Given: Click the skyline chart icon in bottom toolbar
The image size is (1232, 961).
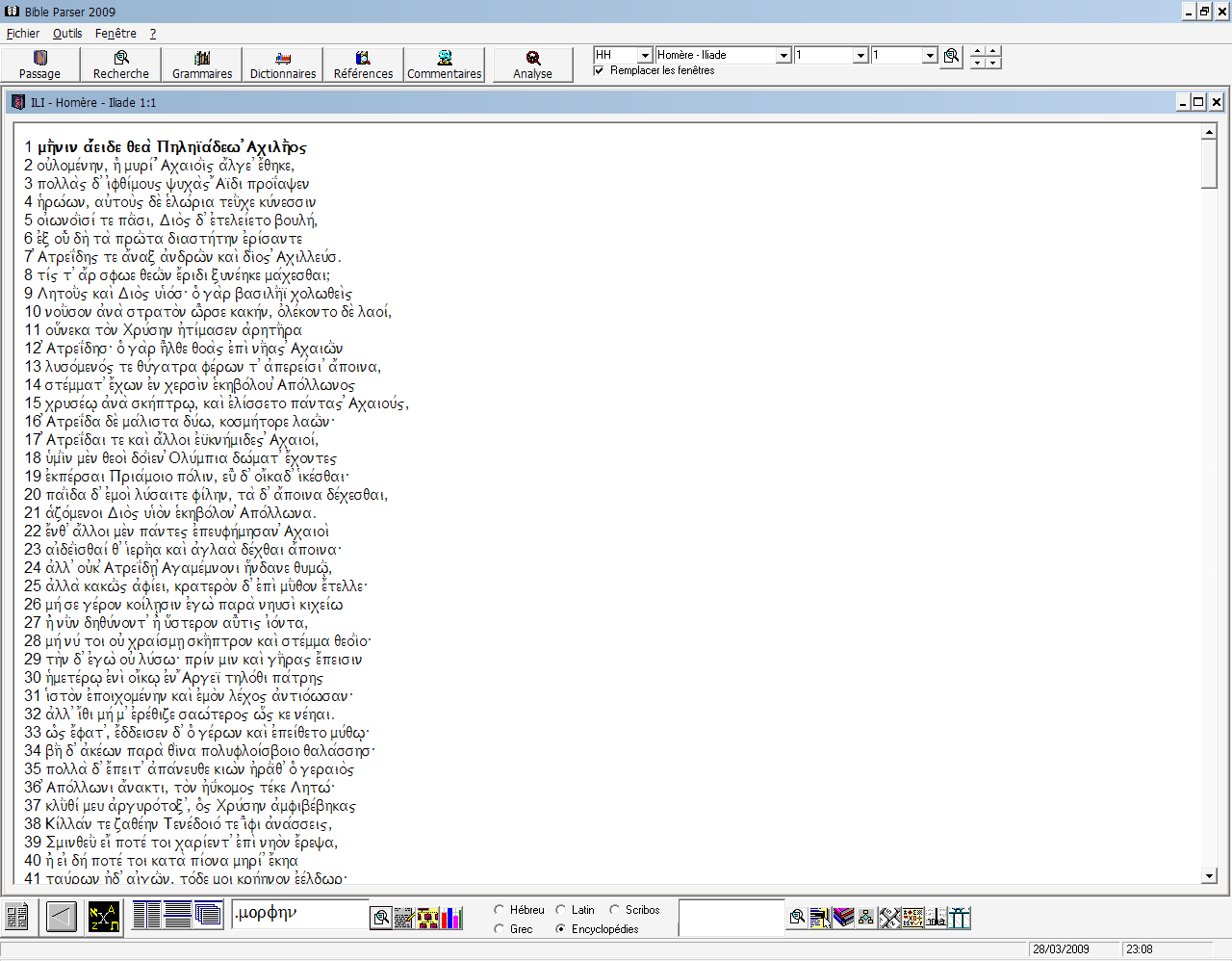Looking at the screenshot, I should [x=936, y=918].
